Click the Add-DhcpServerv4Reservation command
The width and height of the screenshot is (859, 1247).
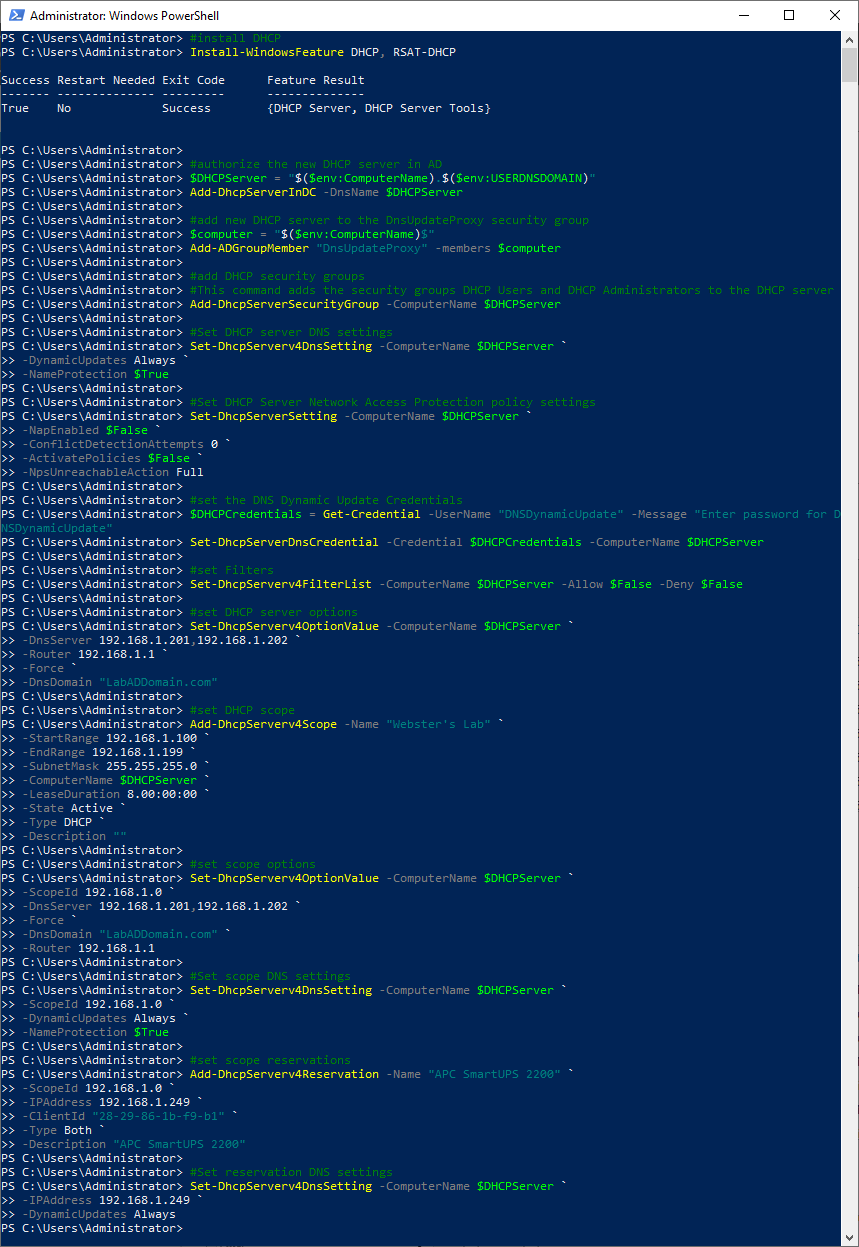pos(284,1074)
